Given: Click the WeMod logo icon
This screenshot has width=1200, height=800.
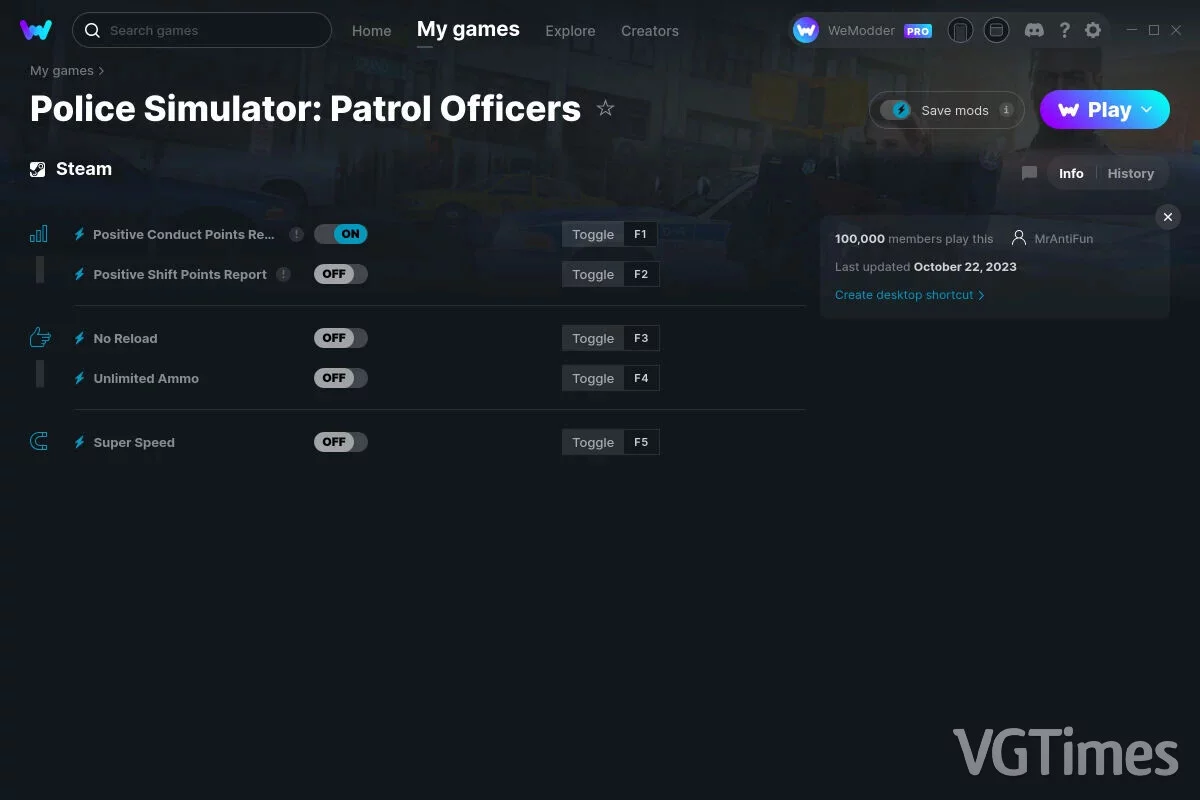Looking at the screenshot, I should tap(36, 30).
